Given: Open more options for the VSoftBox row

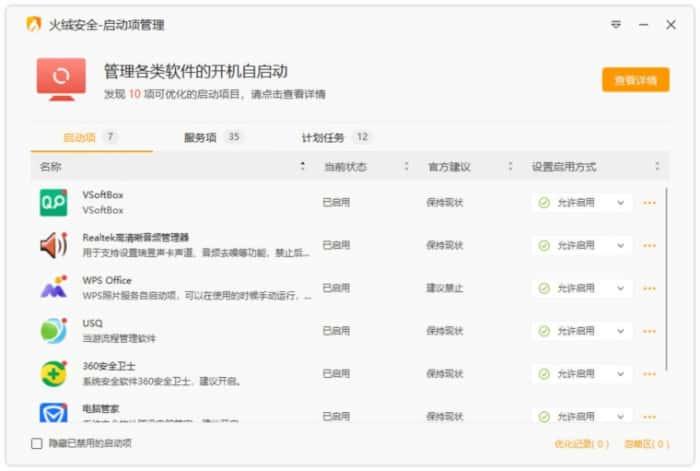Looking at the screenshot, I should (x=649, y=203).
